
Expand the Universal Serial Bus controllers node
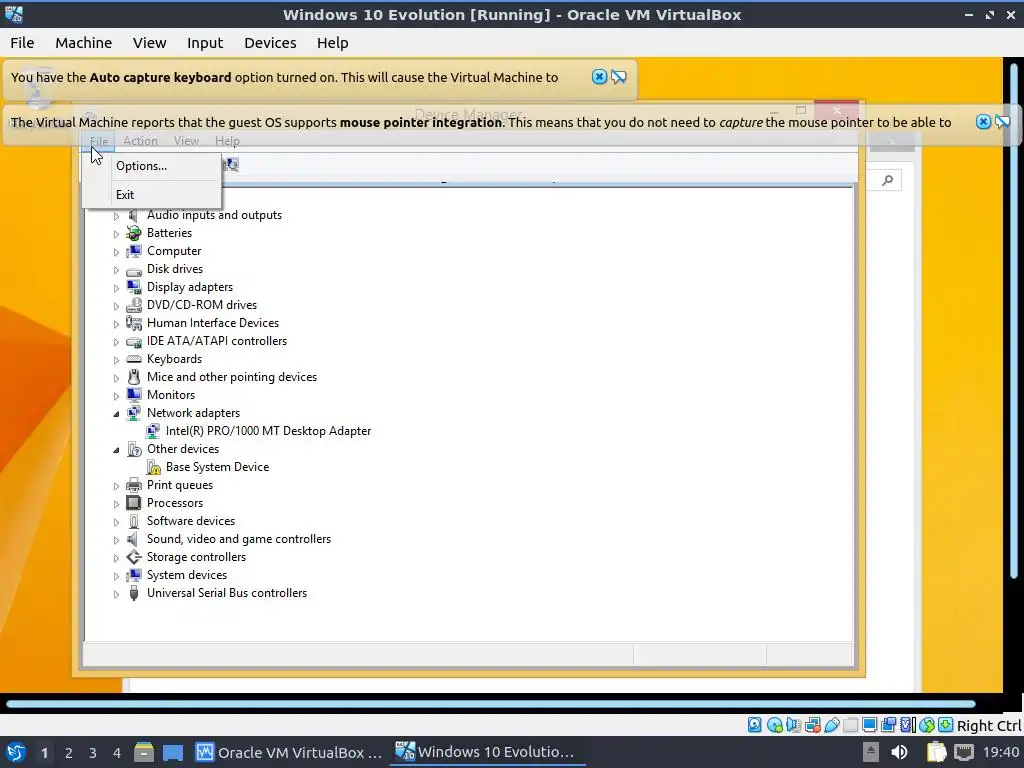coord(116,594)
